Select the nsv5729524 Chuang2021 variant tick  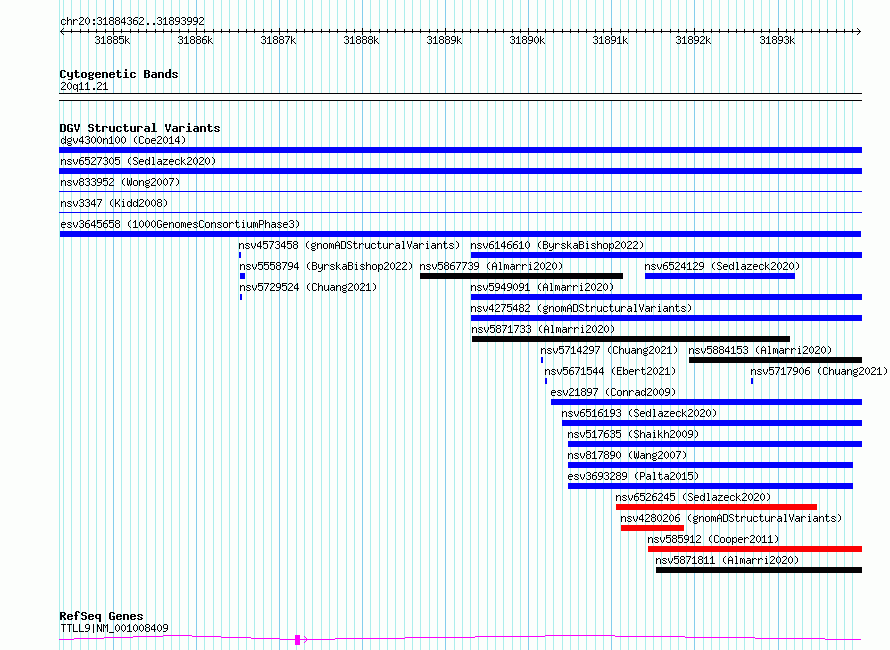[x=241, y=297]
